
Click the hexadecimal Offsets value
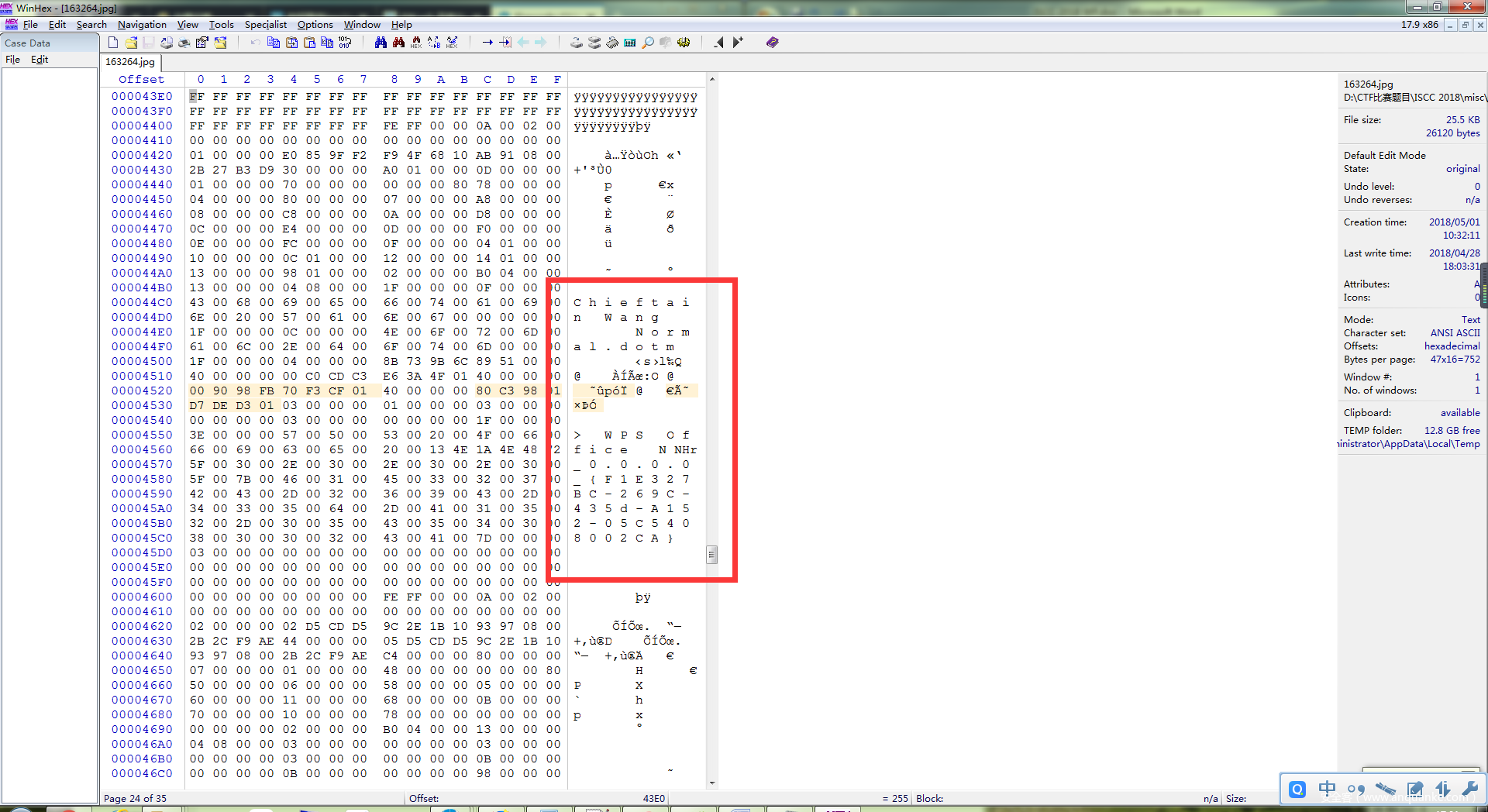pyautogui.click(x=1452, y=346)
